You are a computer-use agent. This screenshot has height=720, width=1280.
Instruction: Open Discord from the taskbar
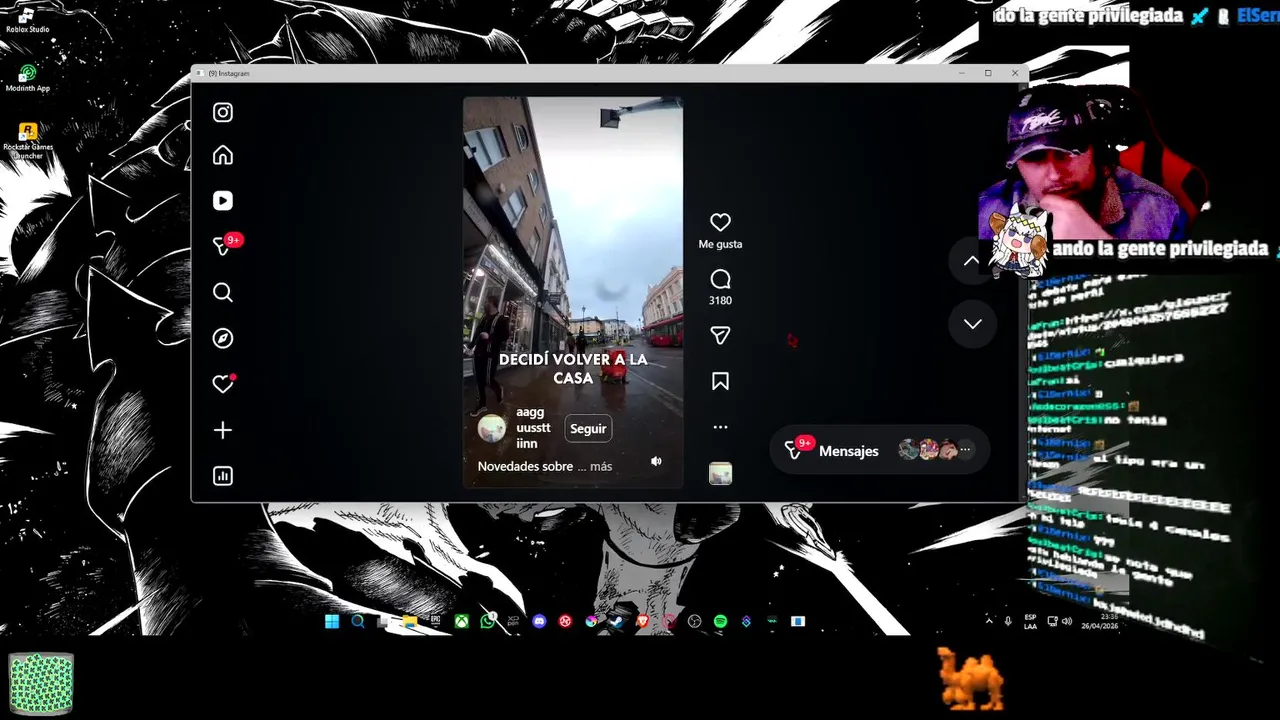click(539, 621)
